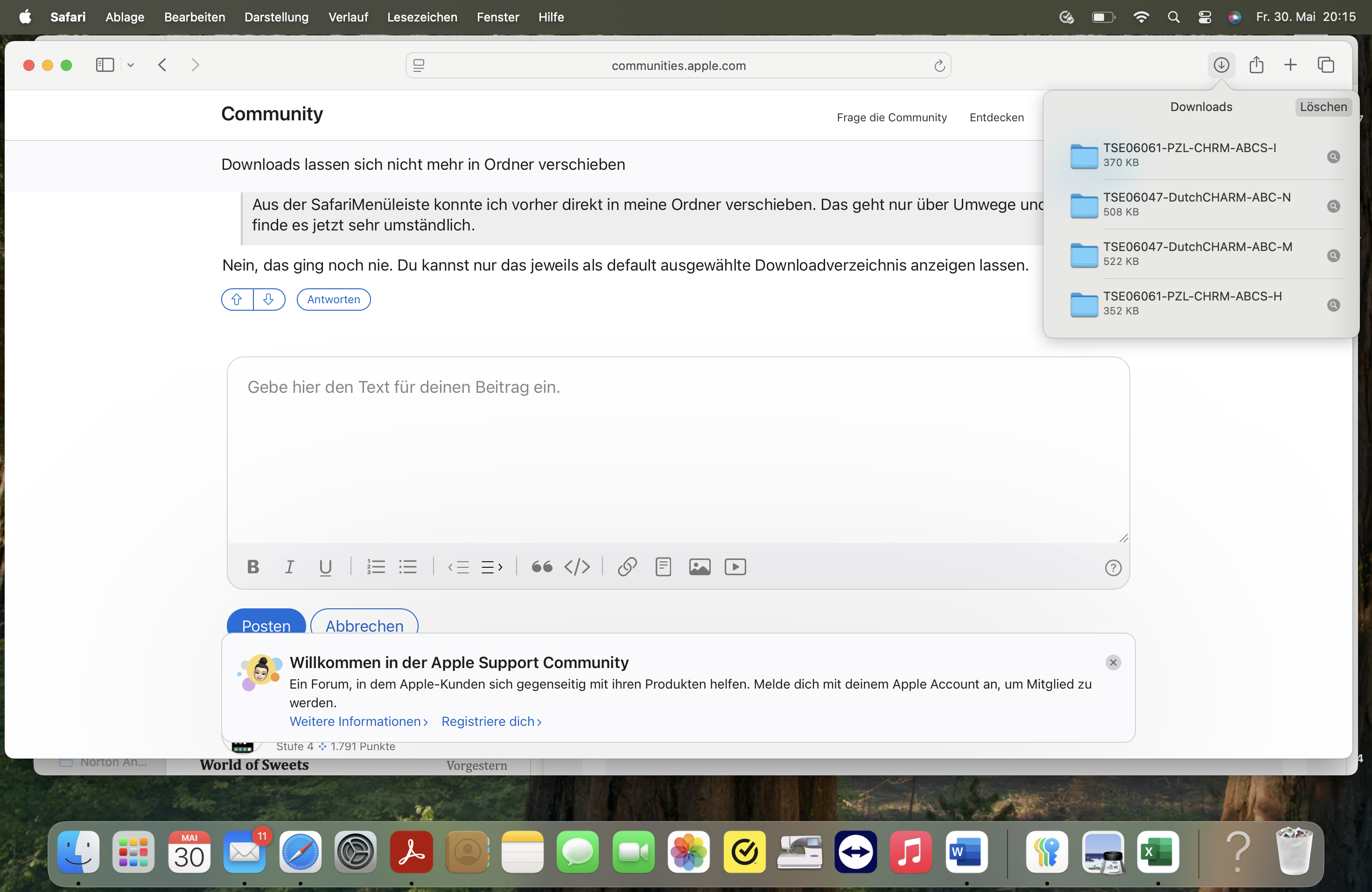Click the insert video icon
This screenshot has width=1372, height=892.
[x=735, y=567]
